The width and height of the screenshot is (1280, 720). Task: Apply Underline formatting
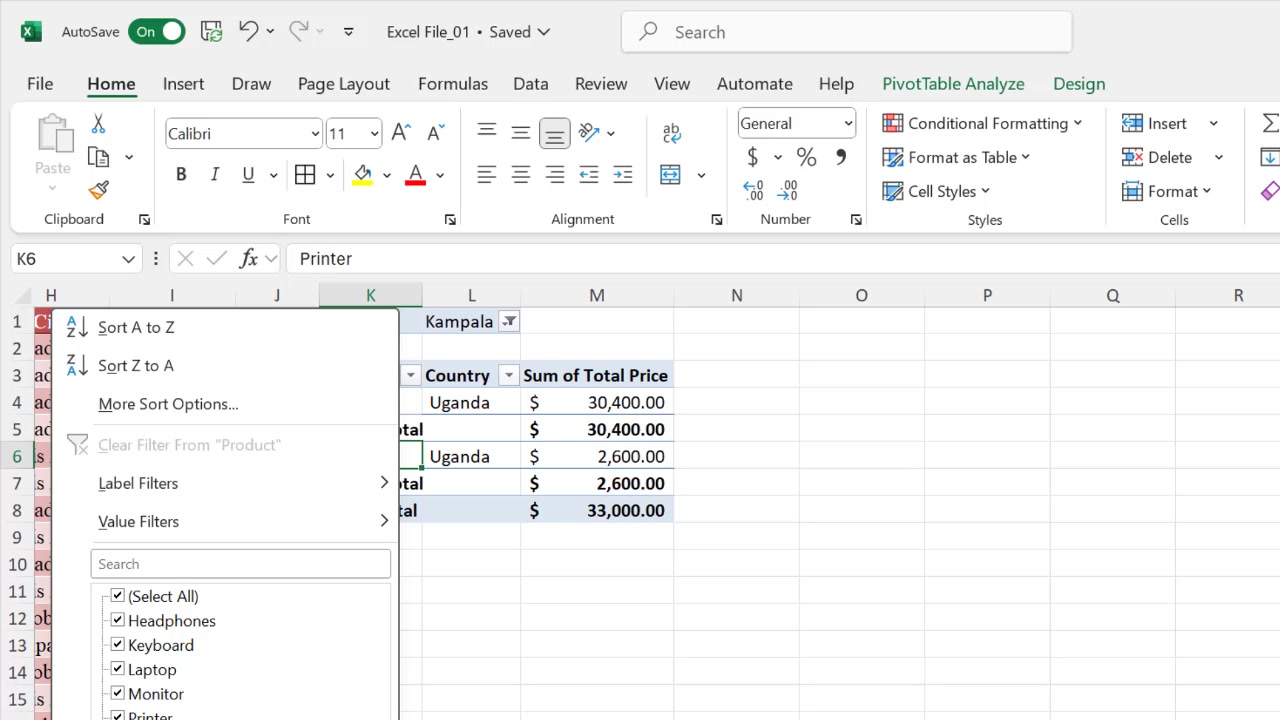pyautogui.click(x=248, y=175)
